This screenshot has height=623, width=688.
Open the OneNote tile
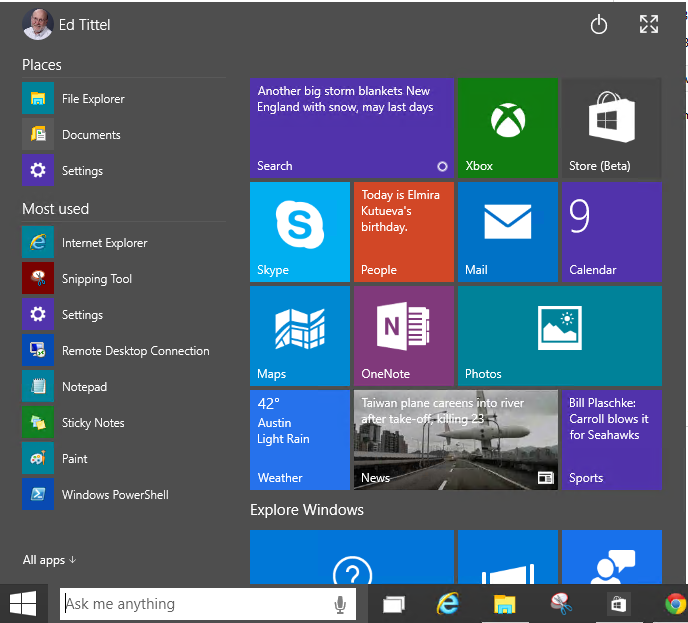[x=404, y=336]
